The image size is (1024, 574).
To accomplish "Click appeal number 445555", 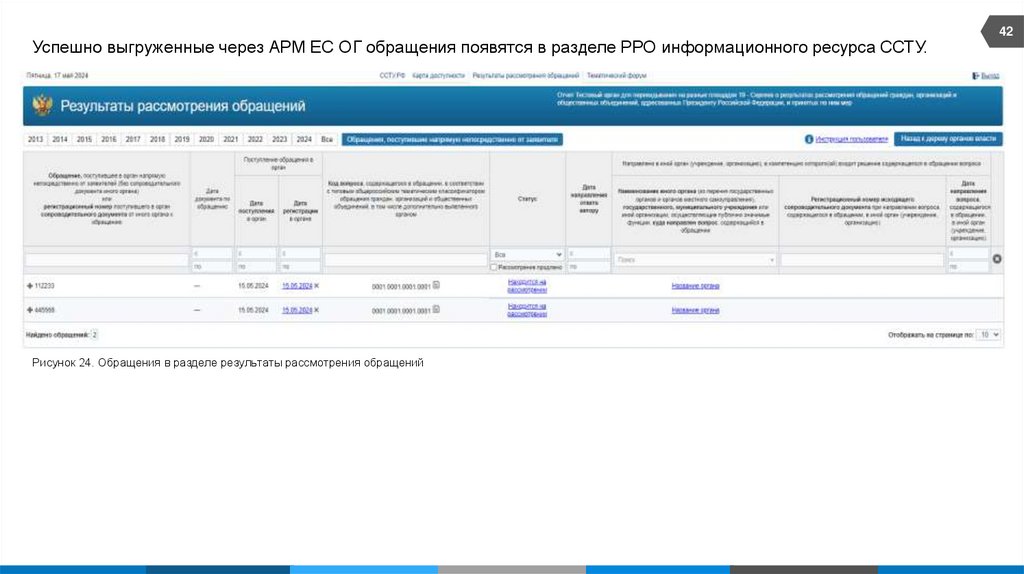I will (x=44, y=310).
